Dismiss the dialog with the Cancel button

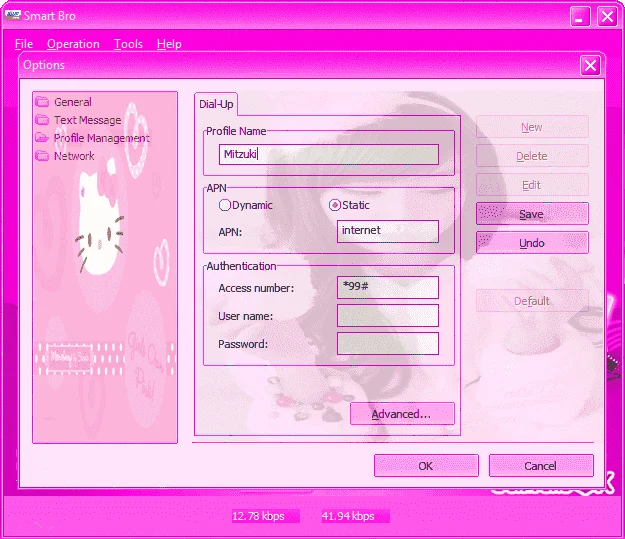pos(541,466)
